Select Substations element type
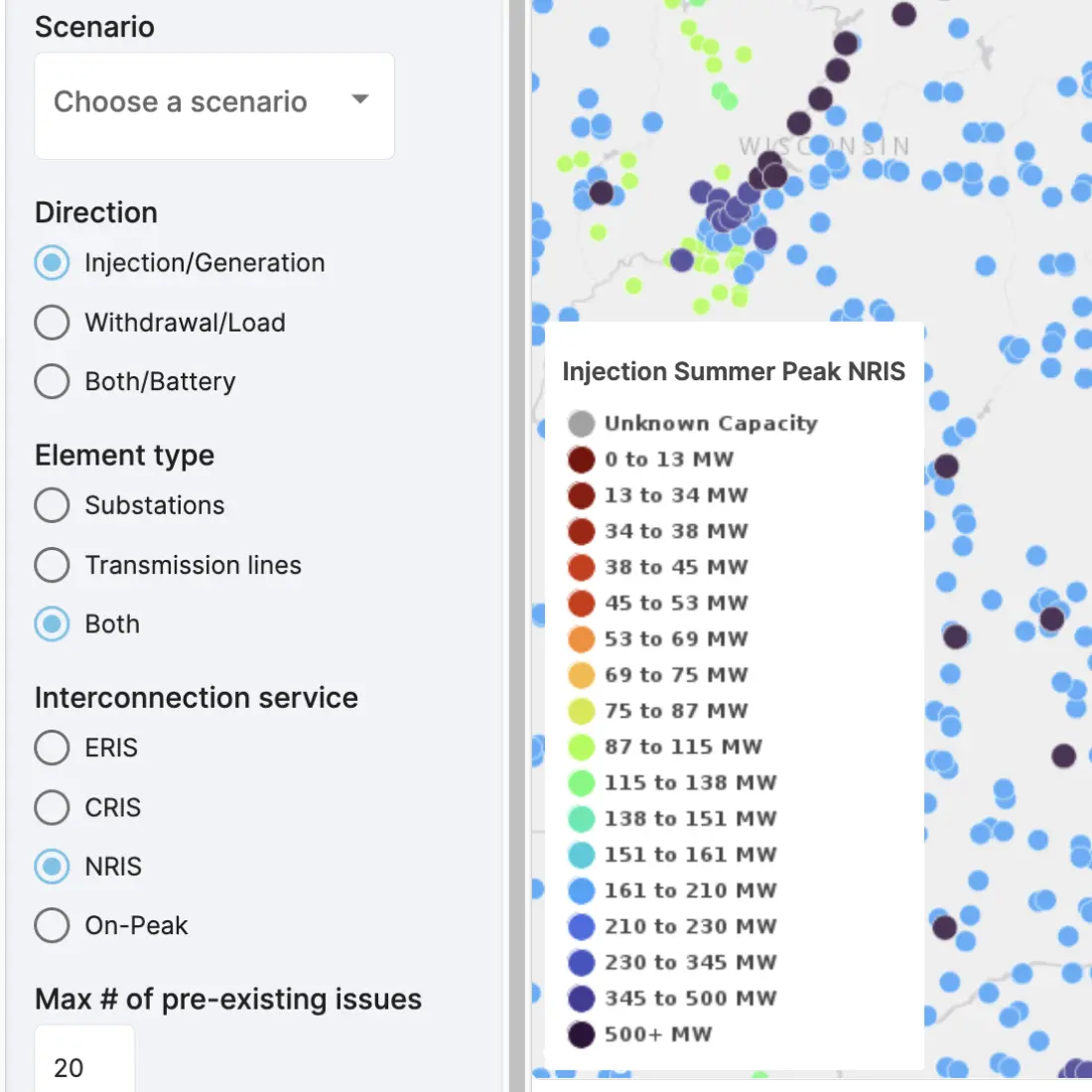Viewport: 1092px width, 1092px height. click(52, 505)
